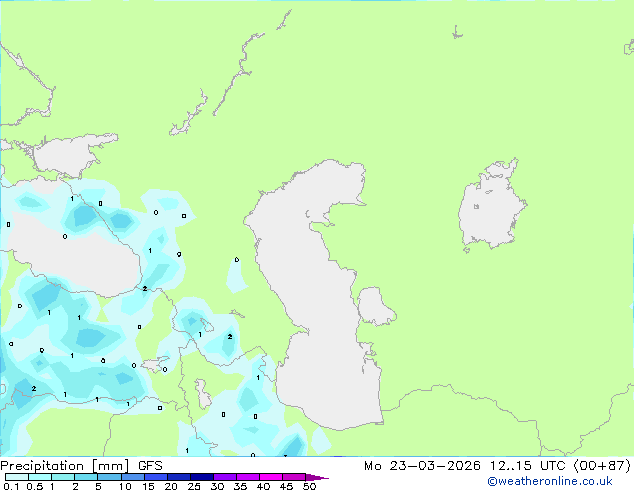The height and width of the screenshot is (490, 634).
Task: Open the weatheronline.co.uk copyright link
Action: point(550,481)
